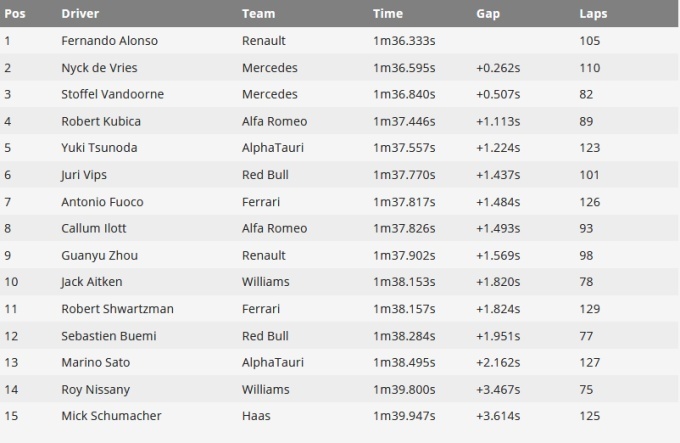Click the Laps column header
This screenshot has width=680, height=443.
click(x=593, y=14)
